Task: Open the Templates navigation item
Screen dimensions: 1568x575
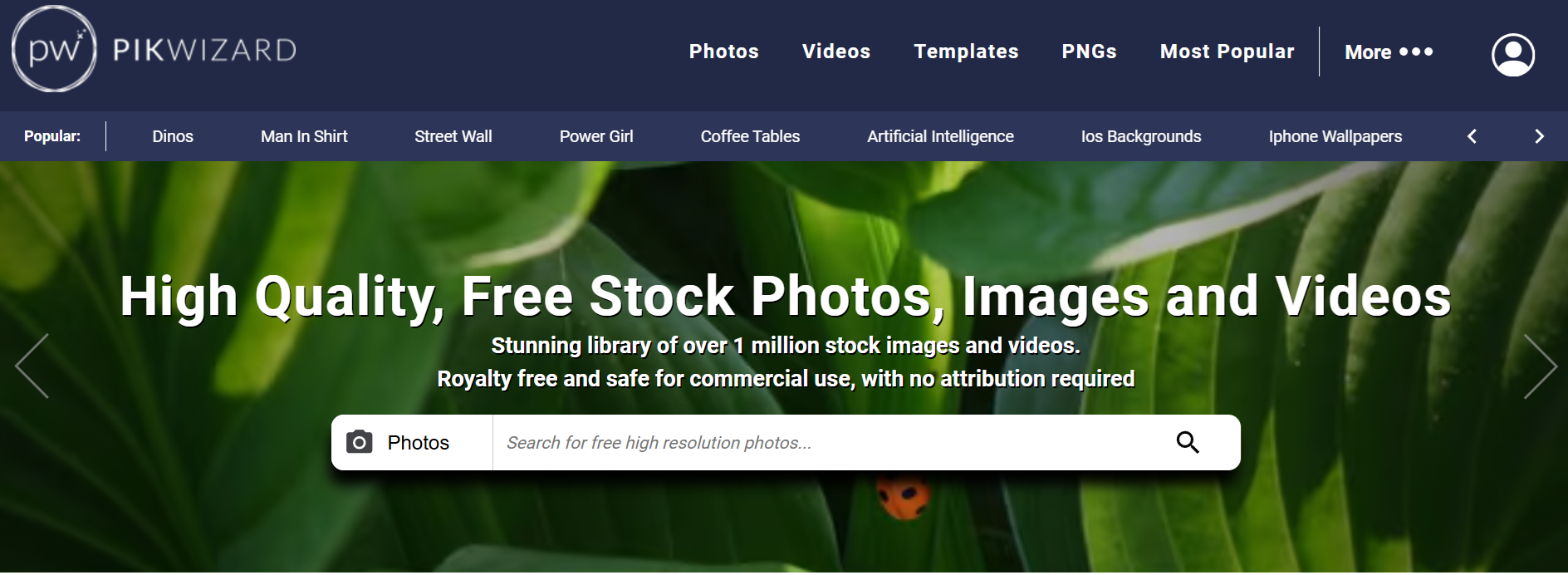Action: click(x=966, y=52)
